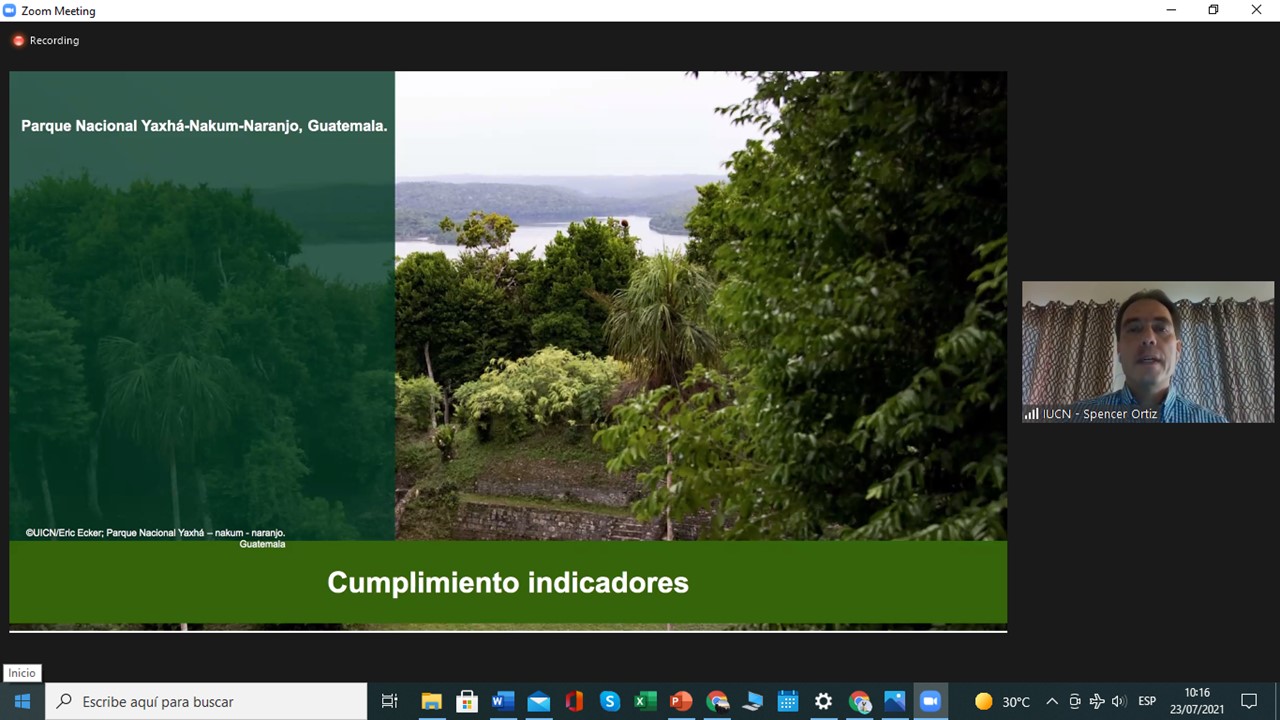This screenshot has height=720, width=1280.
Task: Open the Office app from the taskbar
Action: [574, 701]
